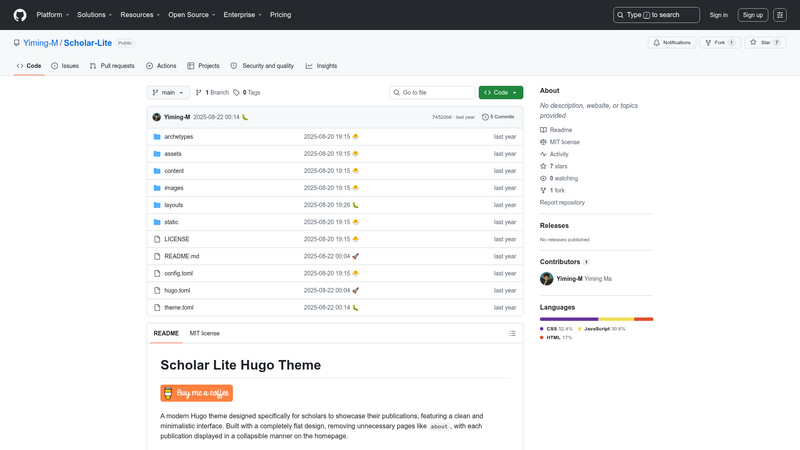Expand the Enterprise menu
This screenshot has width=800, height=450.
[242, 15]
